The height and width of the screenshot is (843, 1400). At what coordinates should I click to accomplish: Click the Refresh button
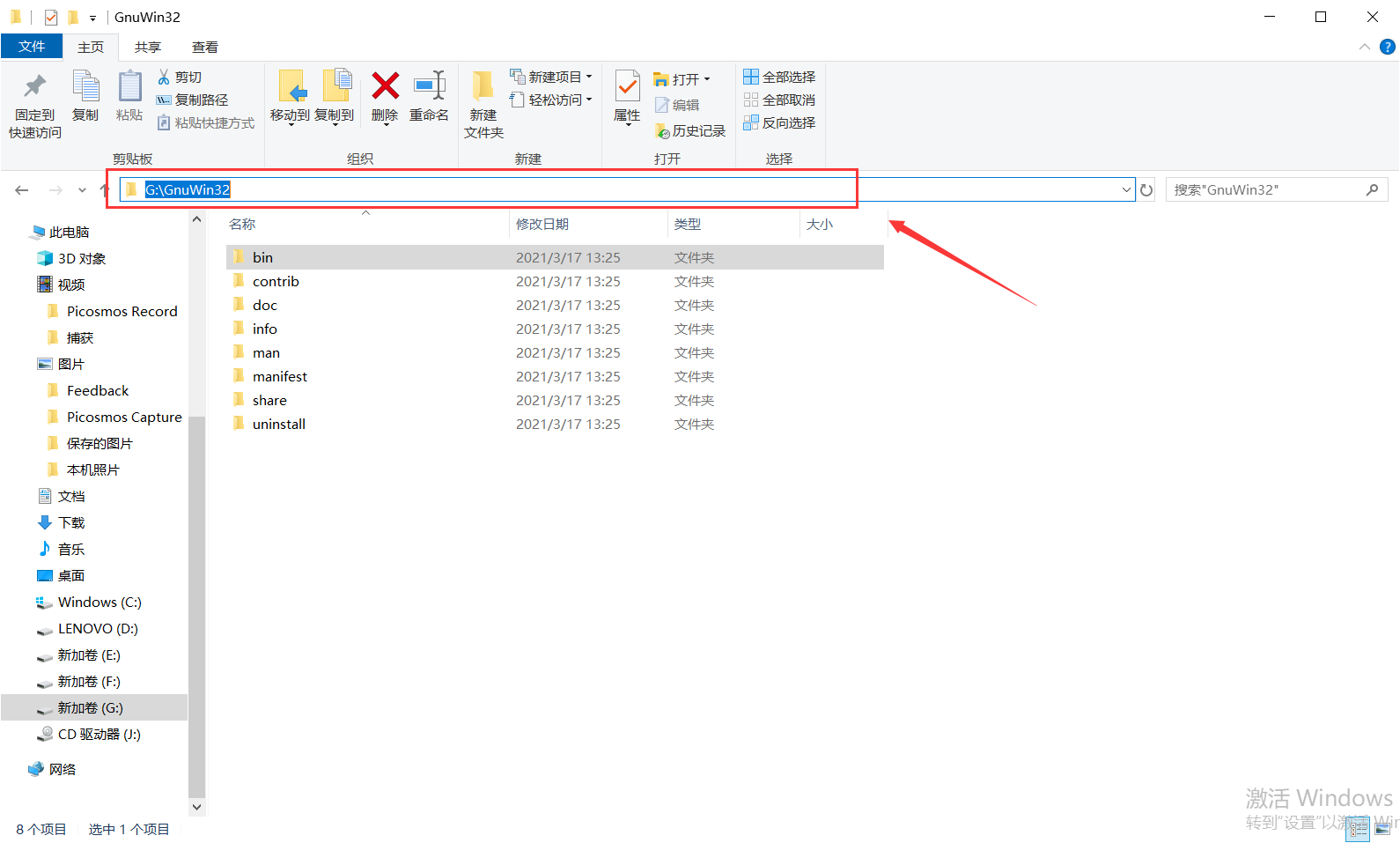(1146, 190)
